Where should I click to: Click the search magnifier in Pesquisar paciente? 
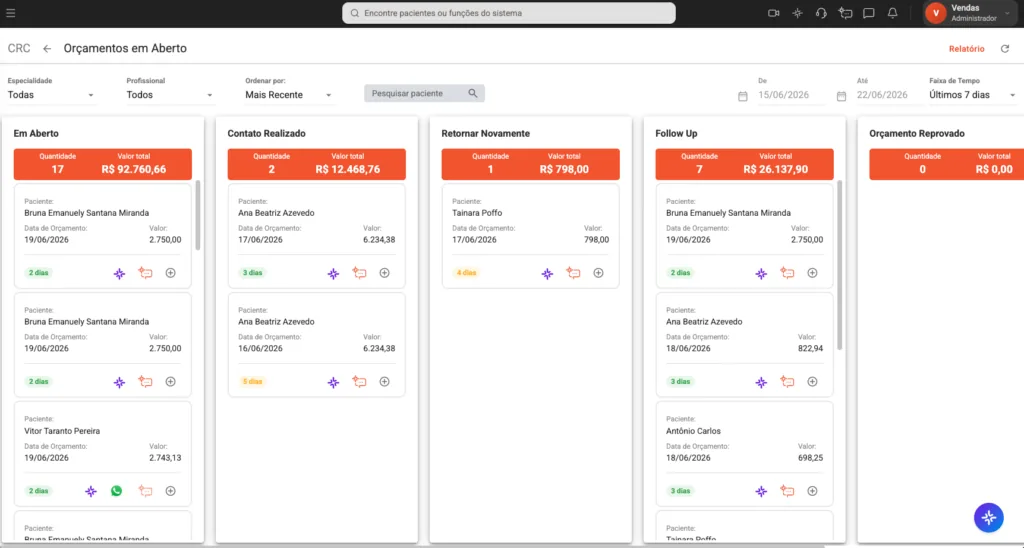[473, 93]
